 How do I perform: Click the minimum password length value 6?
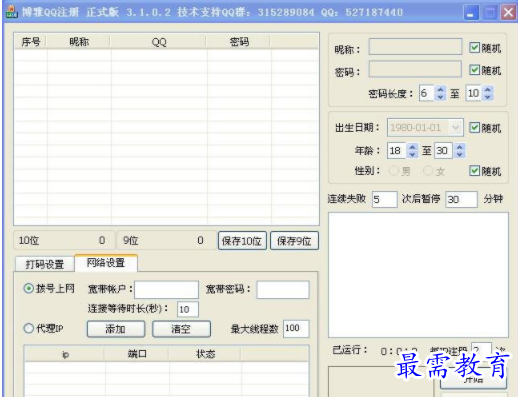tap(427, 93)
